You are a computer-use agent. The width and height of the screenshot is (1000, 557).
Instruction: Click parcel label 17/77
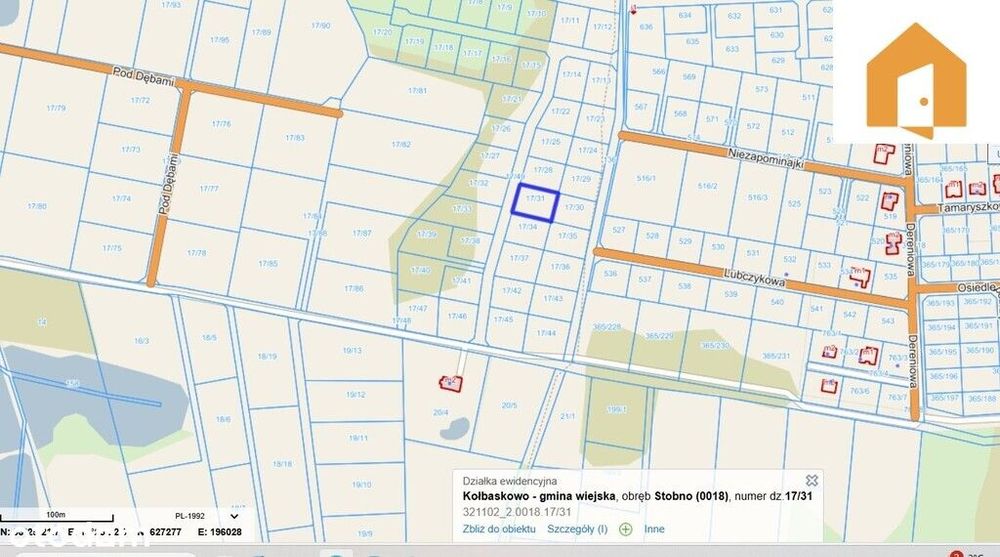point(209,188)
